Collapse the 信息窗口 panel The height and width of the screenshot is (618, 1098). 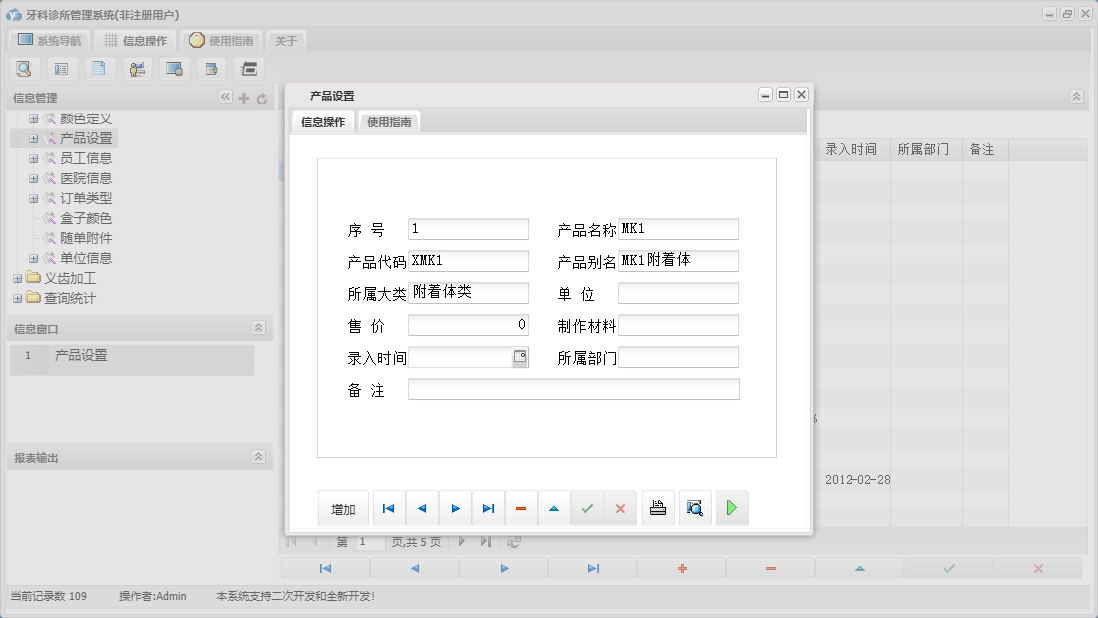pos(258,328)
